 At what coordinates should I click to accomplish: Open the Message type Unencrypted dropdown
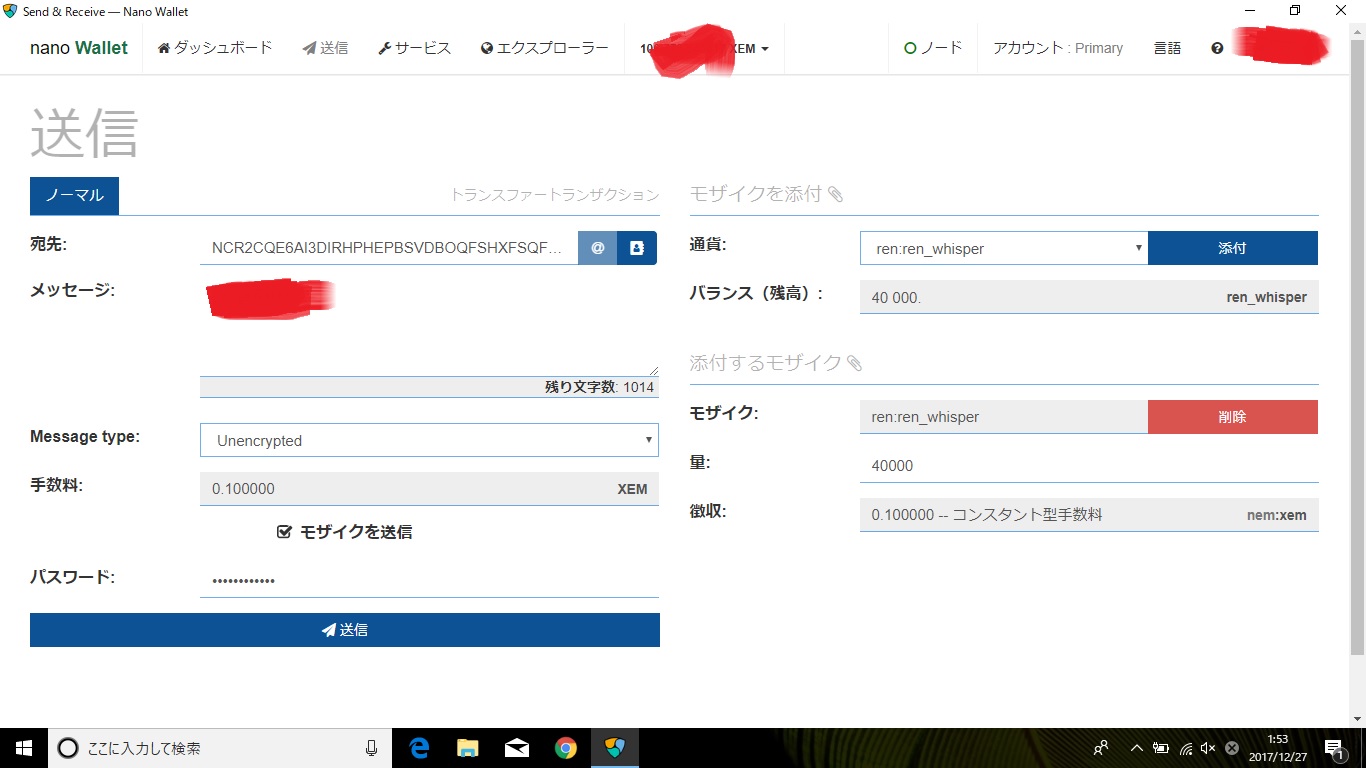tap(429, 440)
